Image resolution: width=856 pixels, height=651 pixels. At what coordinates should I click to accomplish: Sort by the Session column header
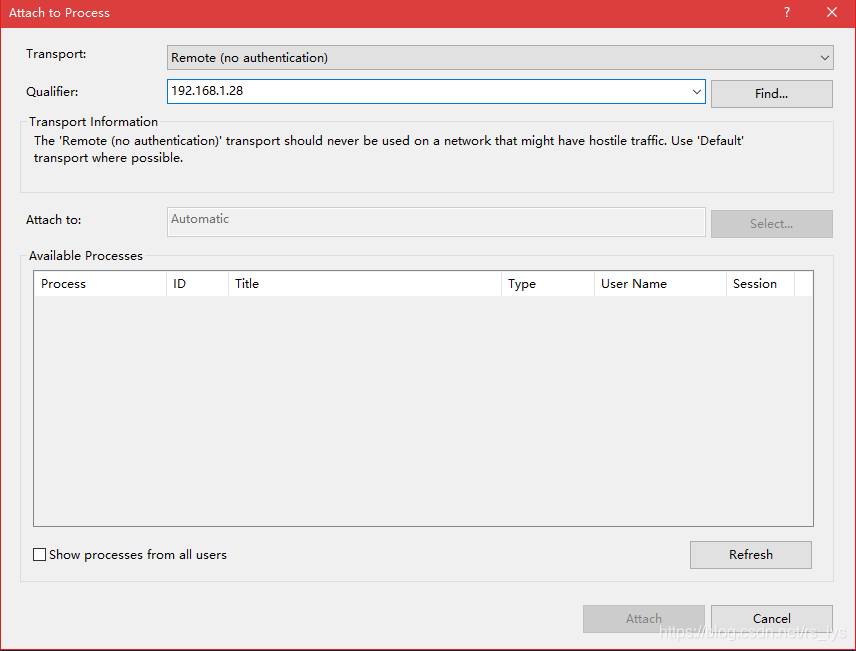click(x=760, y=283)
